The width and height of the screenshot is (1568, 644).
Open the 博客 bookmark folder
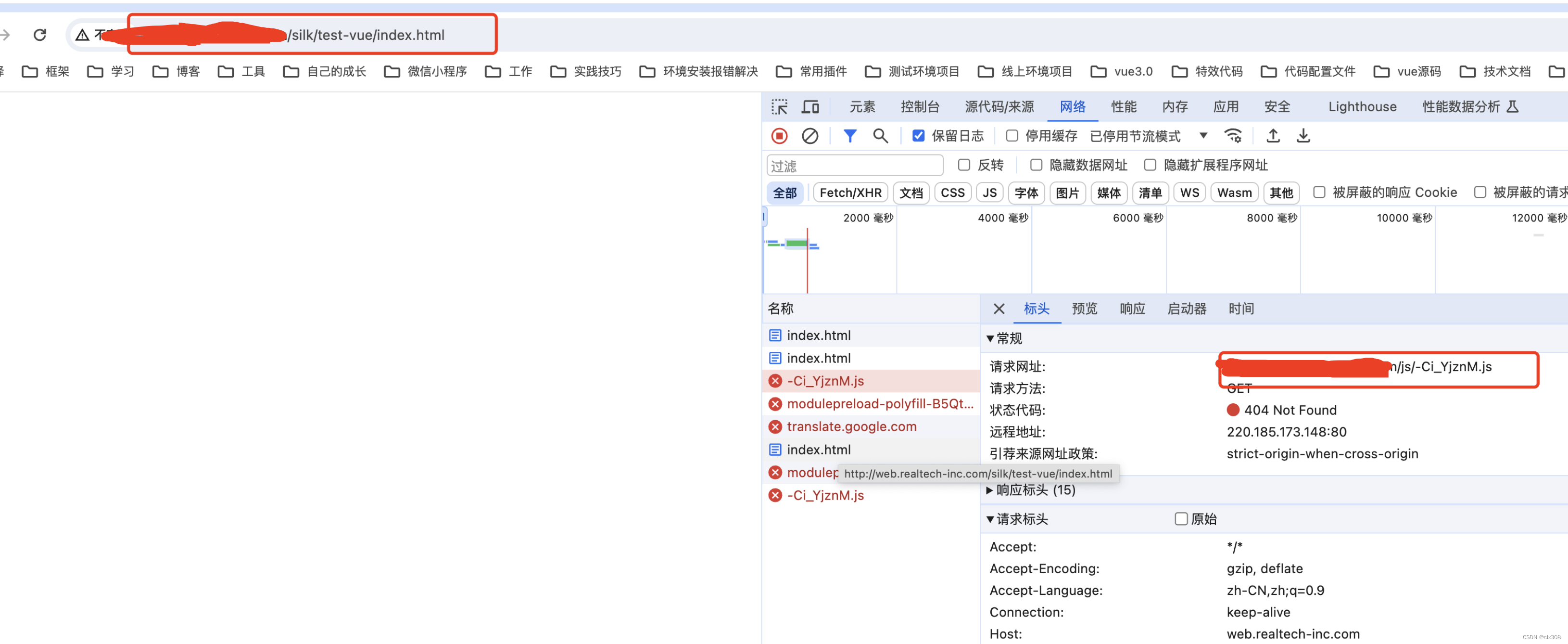(177, 71)
